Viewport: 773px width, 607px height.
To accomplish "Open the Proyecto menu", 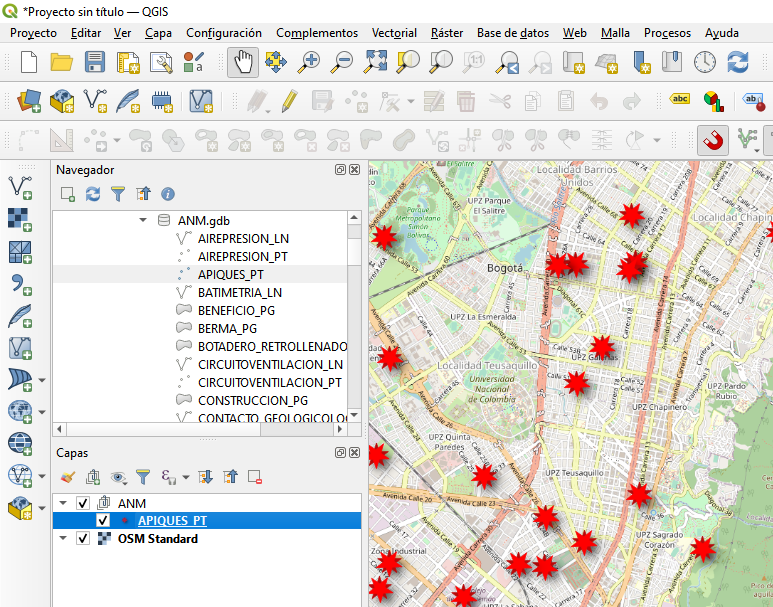I will [x=34, y=33].
